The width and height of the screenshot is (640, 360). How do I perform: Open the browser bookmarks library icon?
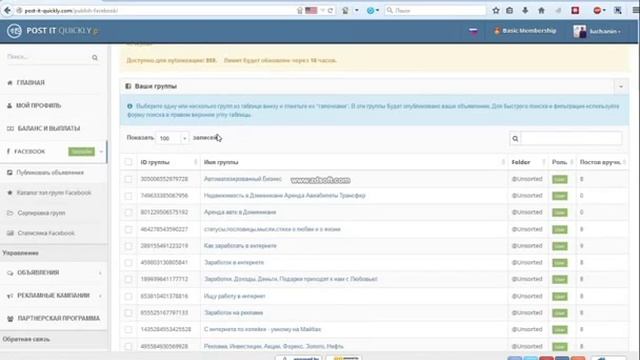tap(509, 11)
